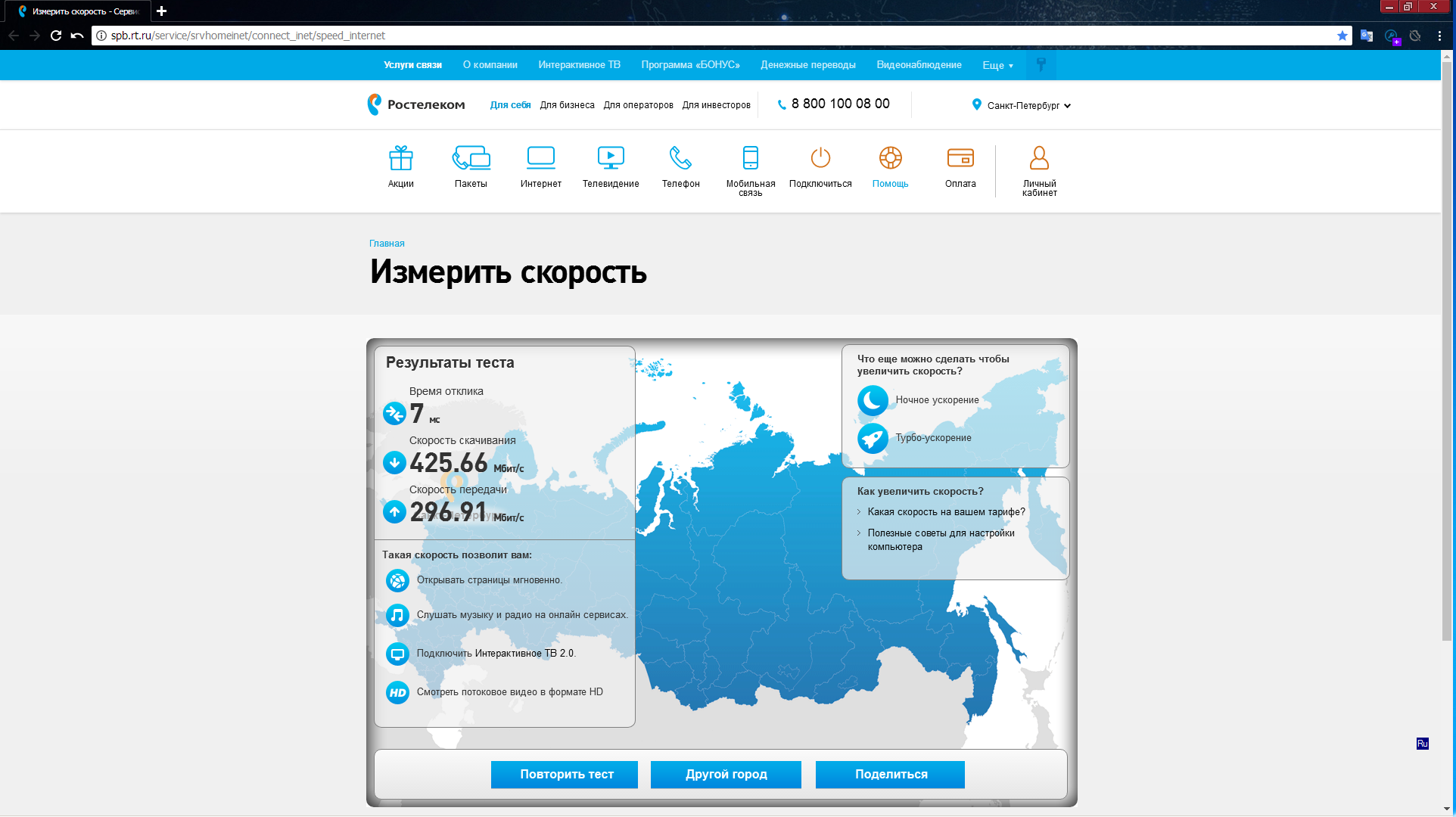Open the Пакеты section icon
This screenshot has width=1456, height=817.
coord(471,159)
